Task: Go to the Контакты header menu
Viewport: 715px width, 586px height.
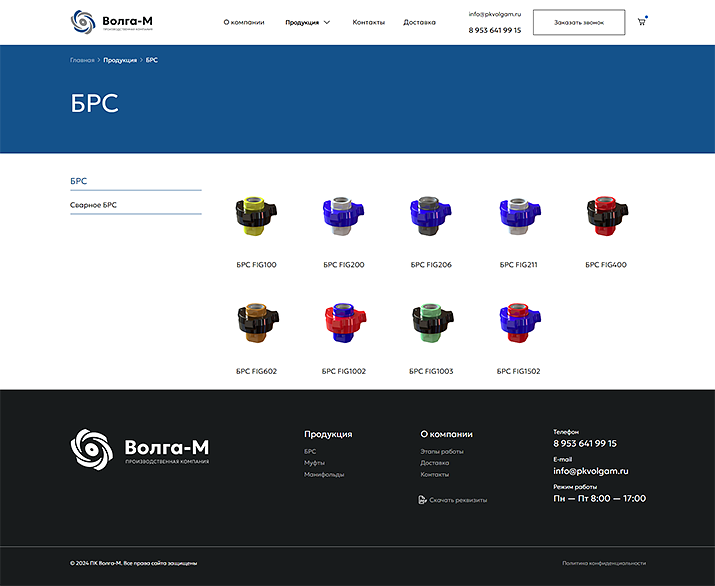Action: click(x=368, y=22)
